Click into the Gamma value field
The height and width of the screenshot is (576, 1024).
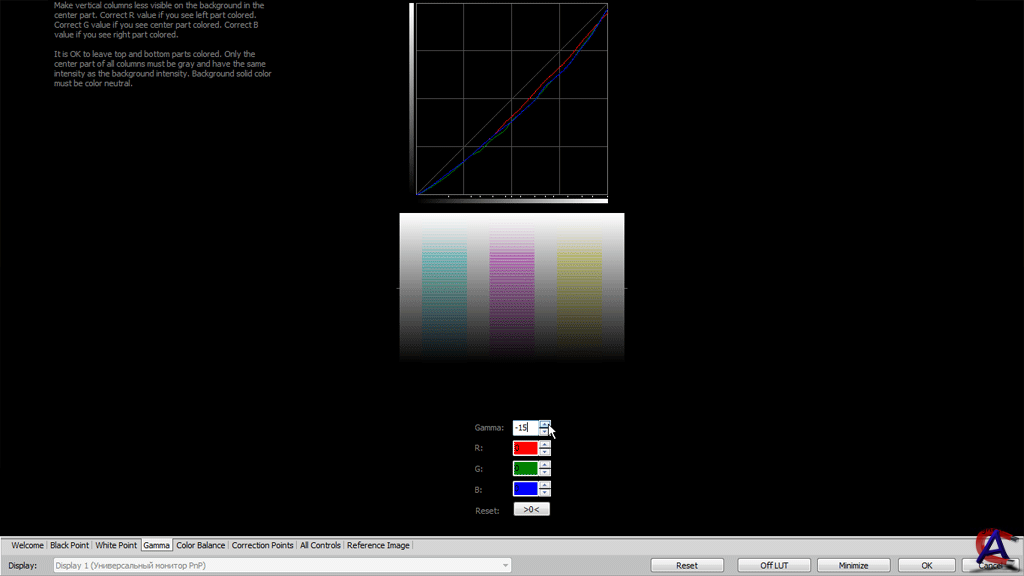click(x=525, y=428)
